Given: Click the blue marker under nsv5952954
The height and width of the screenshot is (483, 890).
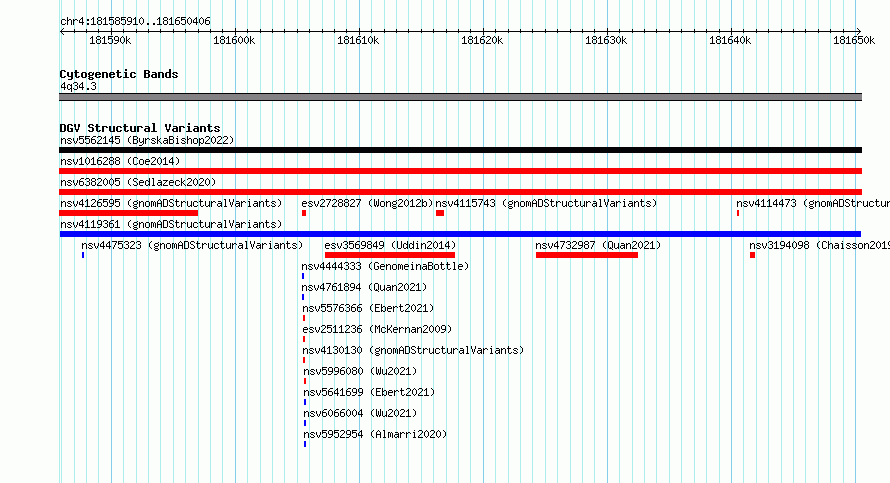Looking at the screenshot, I should [x=305, y=444].
